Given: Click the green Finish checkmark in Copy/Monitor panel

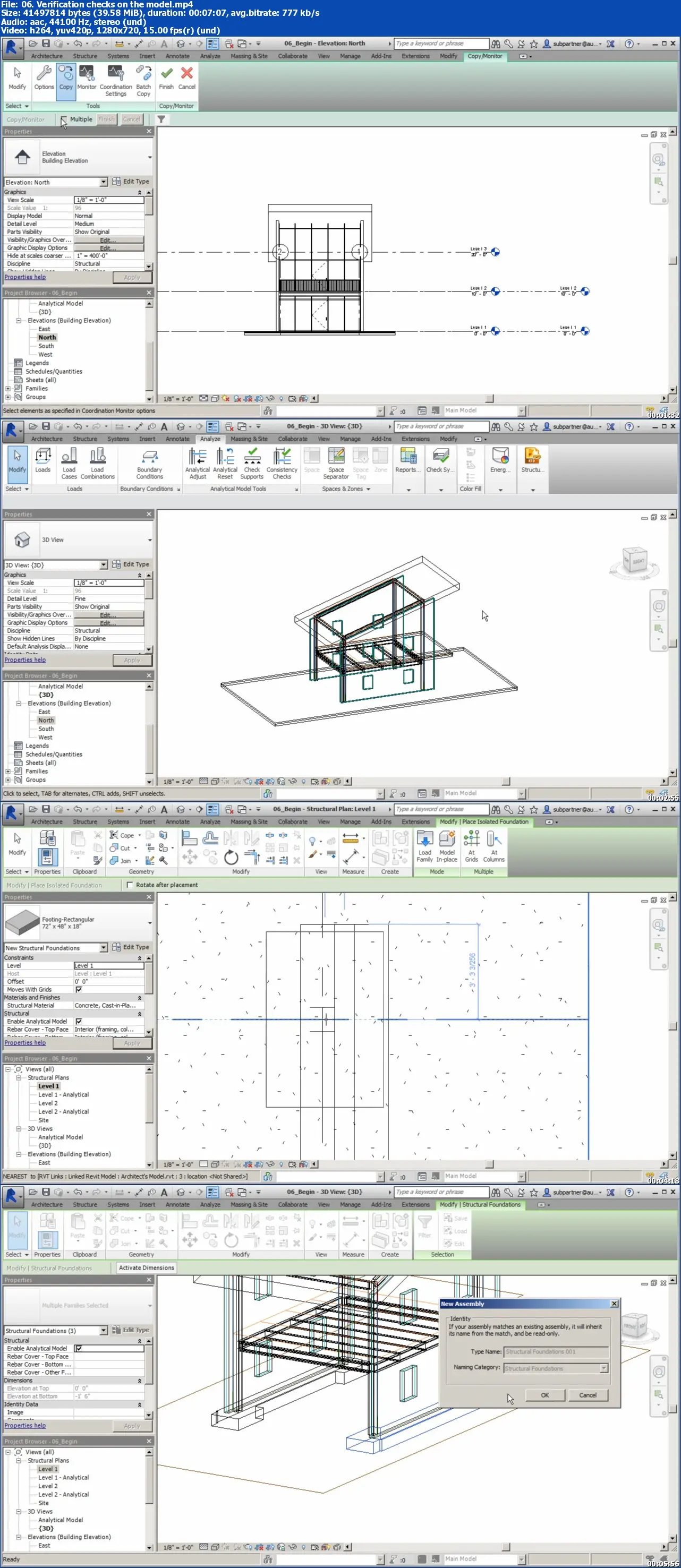Looking at the screenshot, I should 166,78.
